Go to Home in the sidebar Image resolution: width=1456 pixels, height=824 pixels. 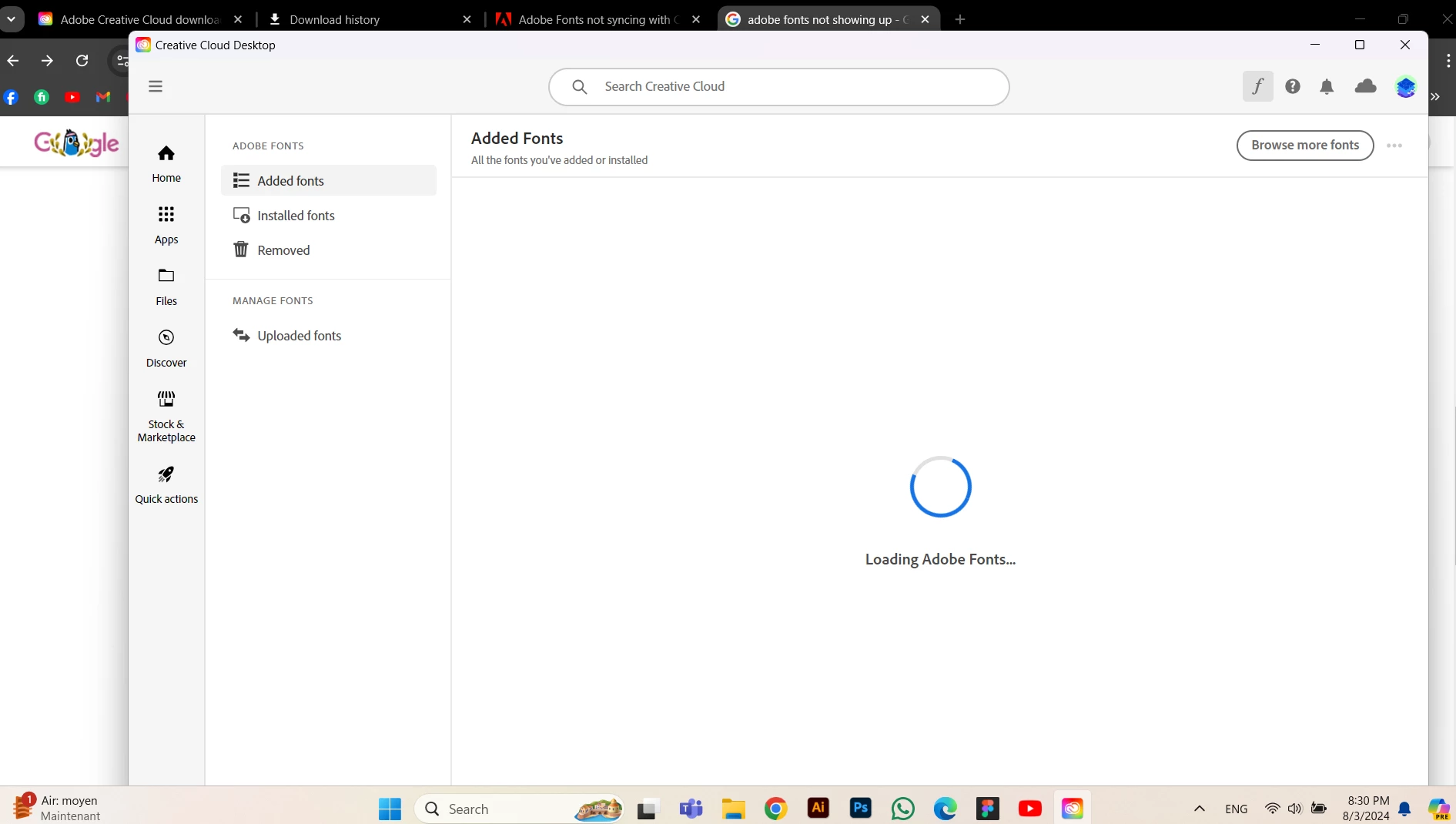[166, 164]
